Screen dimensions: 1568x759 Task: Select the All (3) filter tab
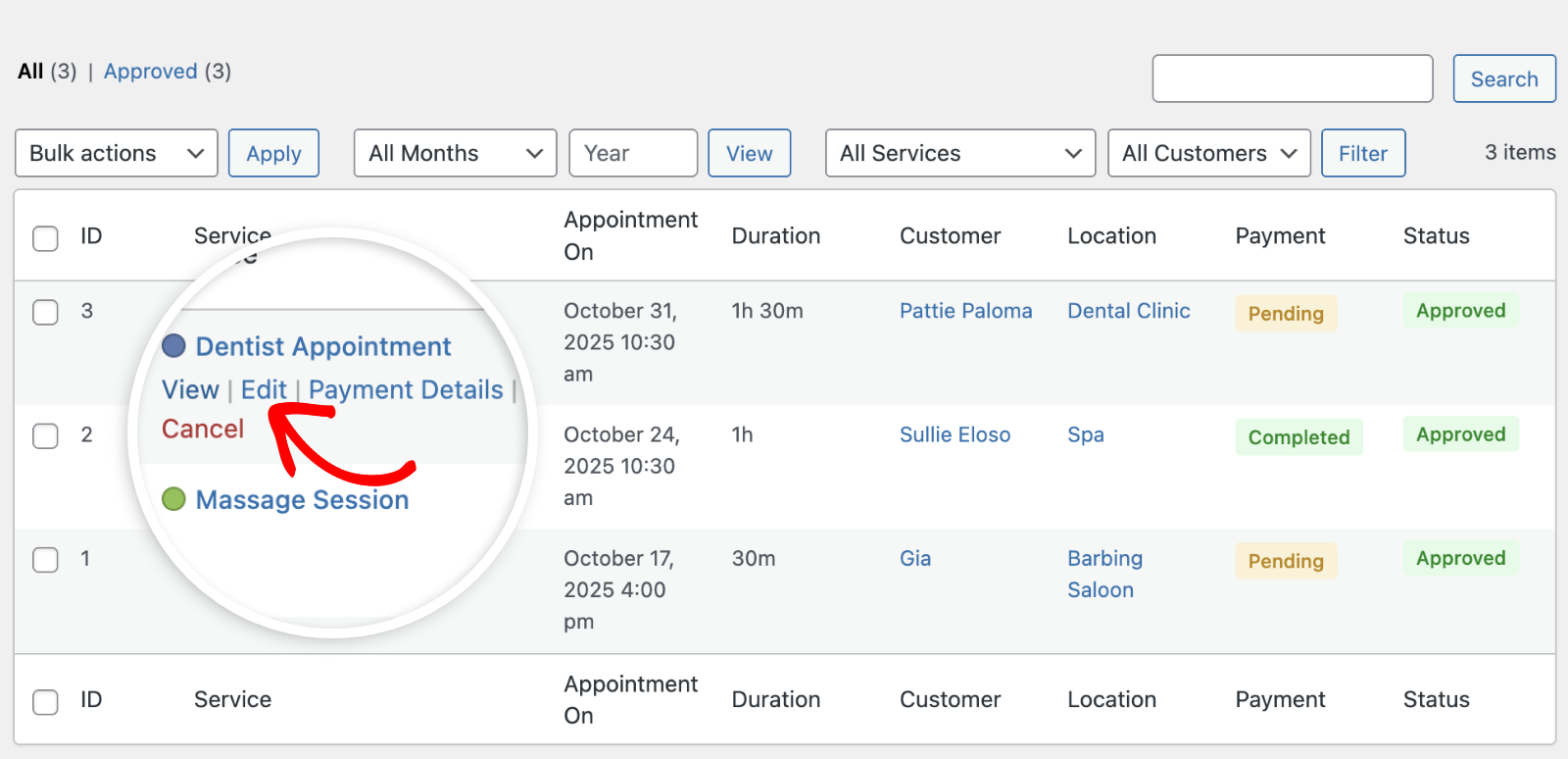47,72
